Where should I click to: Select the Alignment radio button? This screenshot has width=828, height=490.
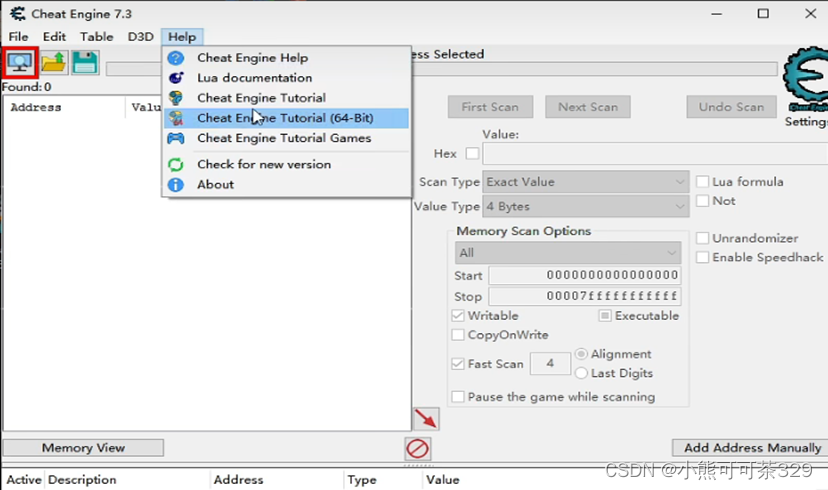tap(581, 354)
